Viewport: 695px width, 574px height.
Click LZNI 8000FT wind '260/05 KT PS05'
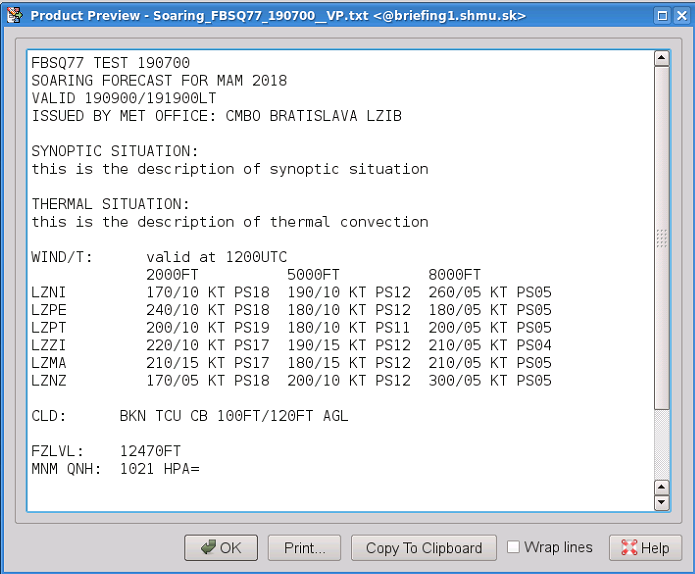coord(490,293)
